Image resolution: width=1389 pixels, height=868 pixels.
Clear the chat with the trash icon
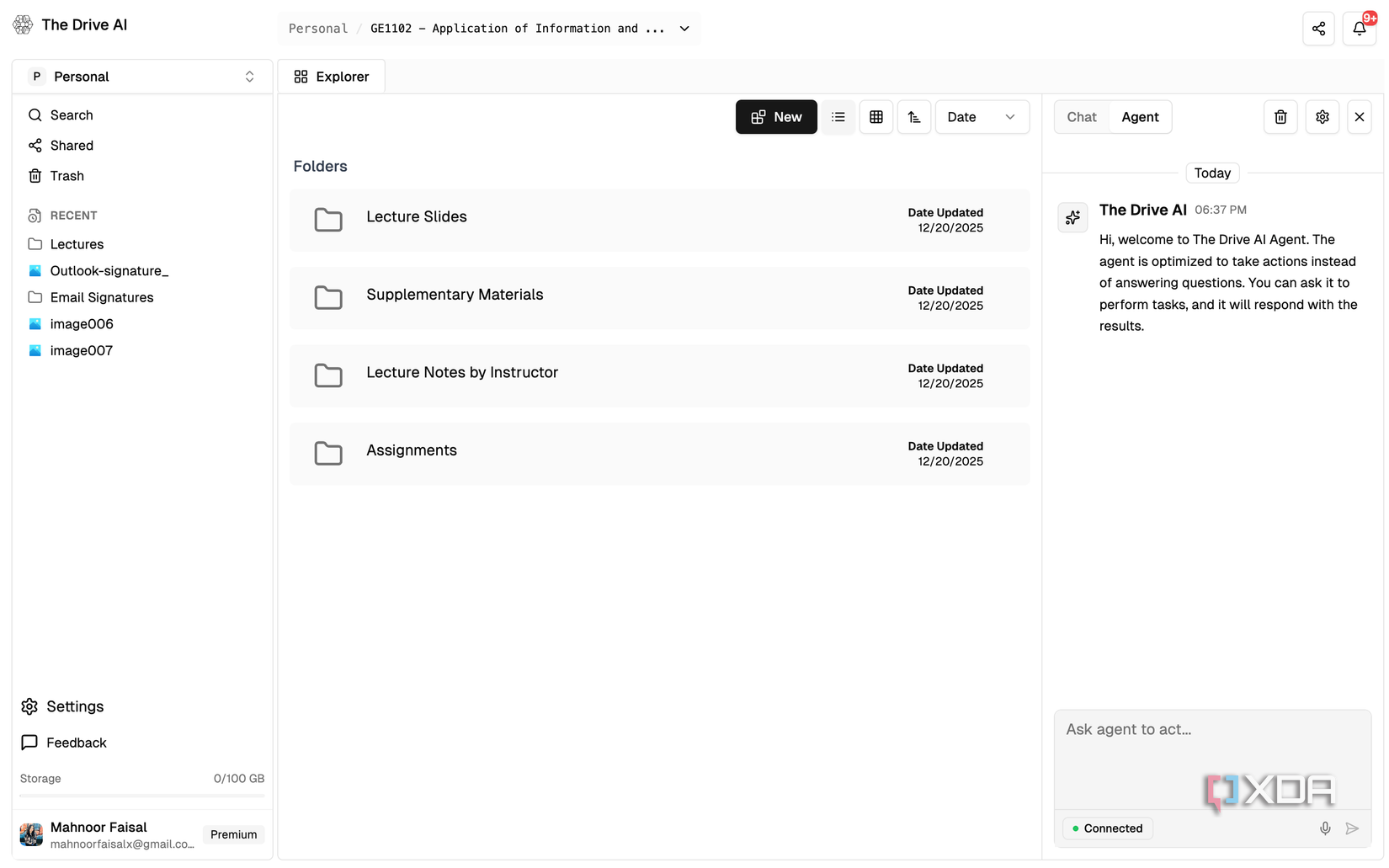(x=1280, y=117)
